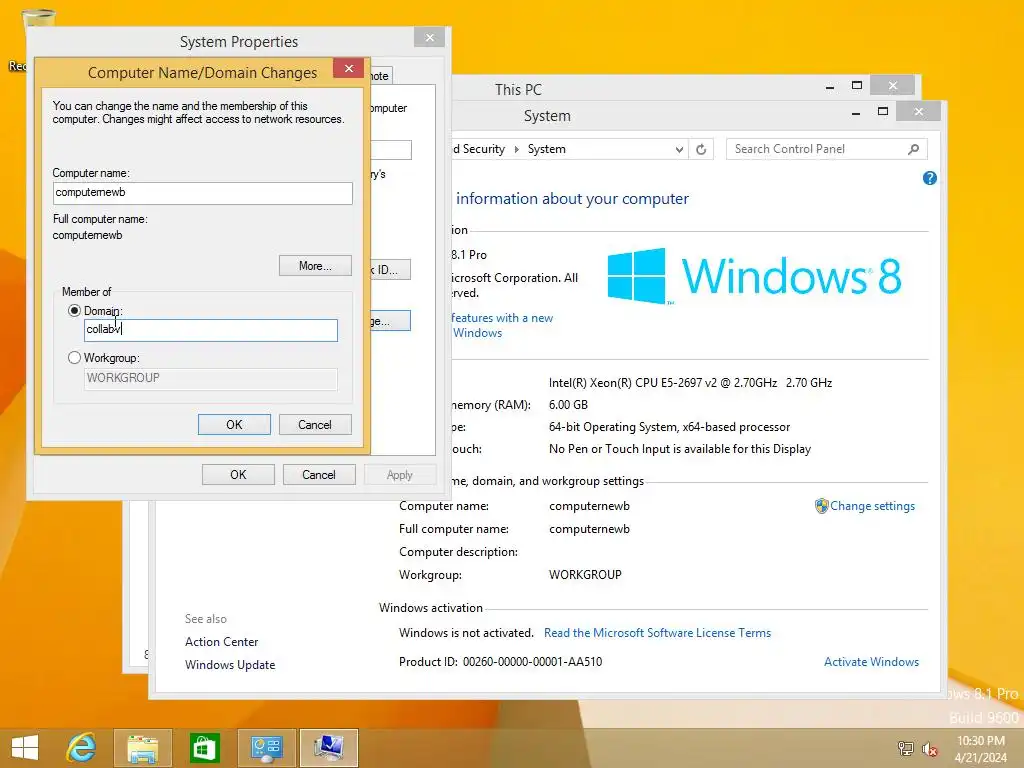The image size is (1024, 768).
Task: Refresh the System control panel window
Action: pyautogui.click(x=701, y=149)
